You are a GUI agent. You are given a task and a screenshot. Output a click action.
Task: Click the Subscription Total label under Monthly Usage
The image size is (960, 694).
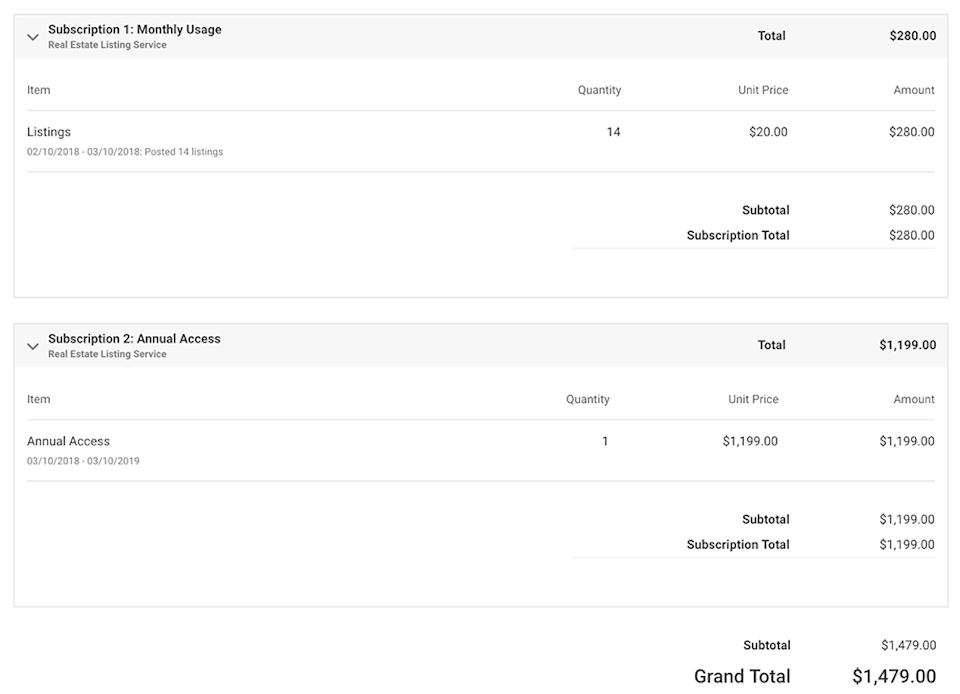point(738,236)
